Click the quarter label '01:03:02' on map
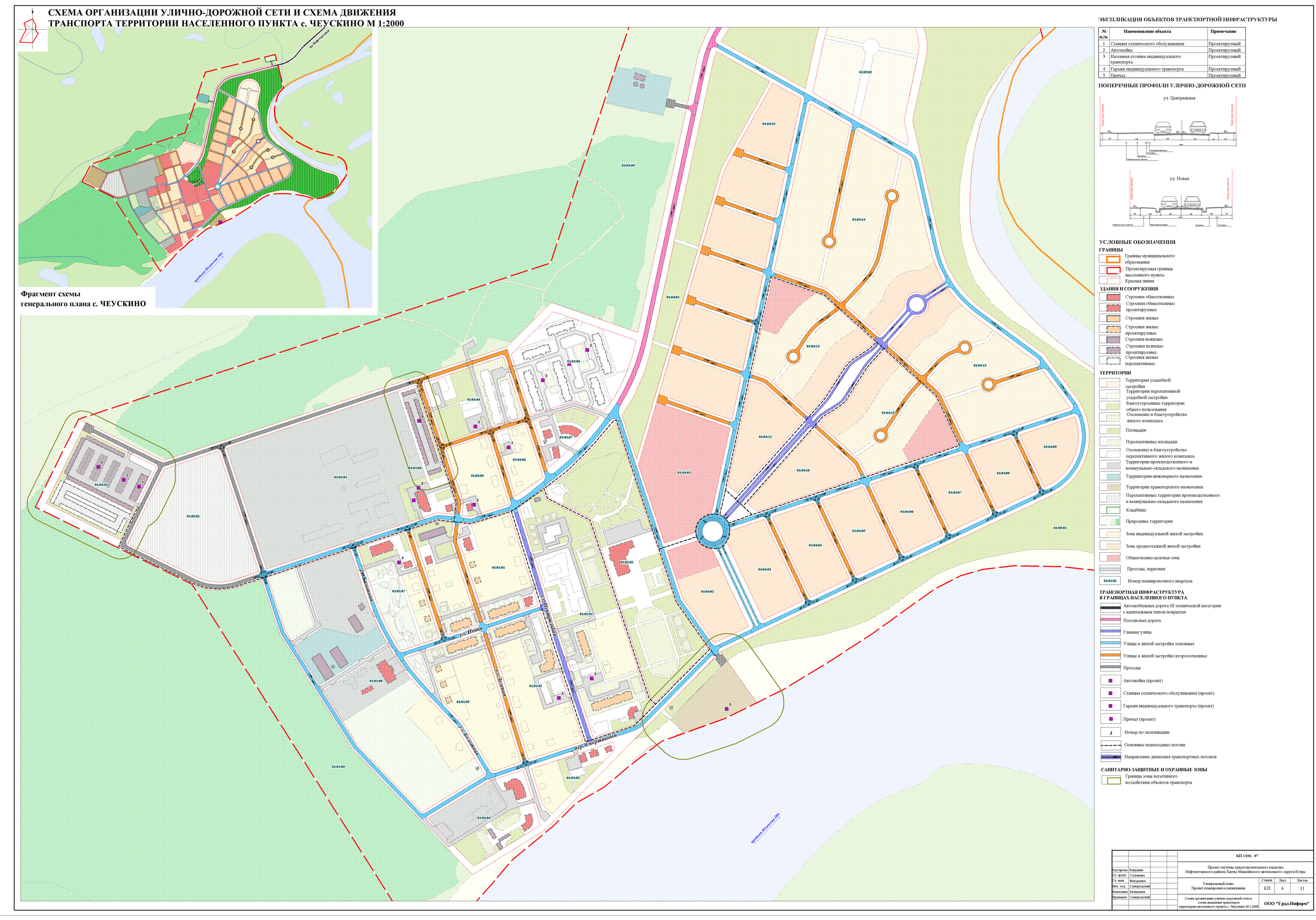 [x=192, y=516]
